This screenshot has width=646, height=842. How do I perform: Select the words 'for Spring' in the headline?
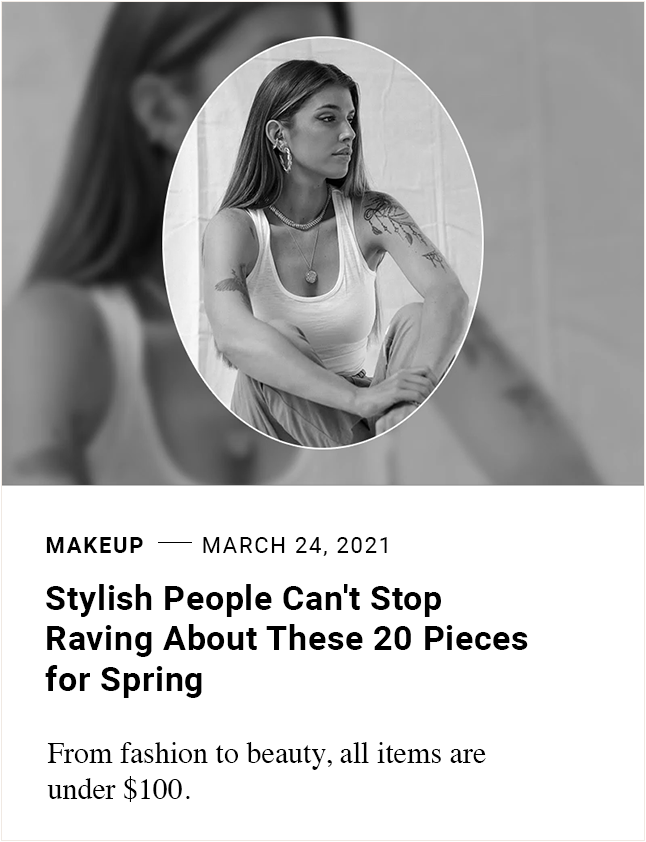125,679
